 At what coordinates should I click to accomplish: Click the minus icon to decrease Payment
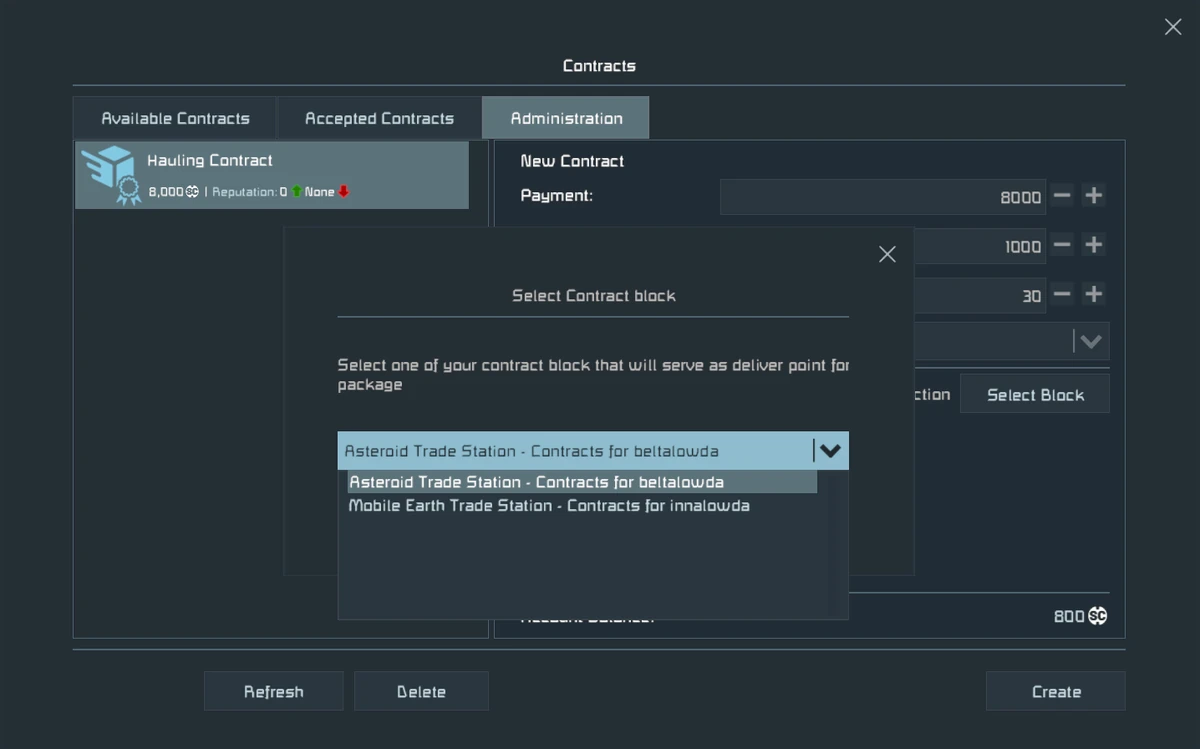coord(1062,196)
